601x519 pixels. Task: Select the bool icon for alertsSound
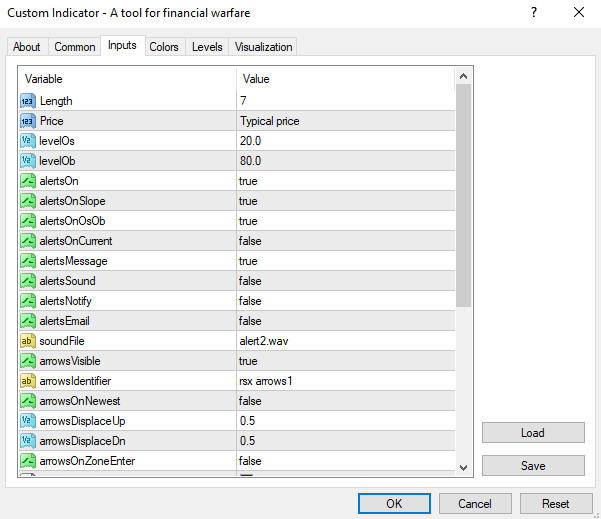[x=28, y=281]
